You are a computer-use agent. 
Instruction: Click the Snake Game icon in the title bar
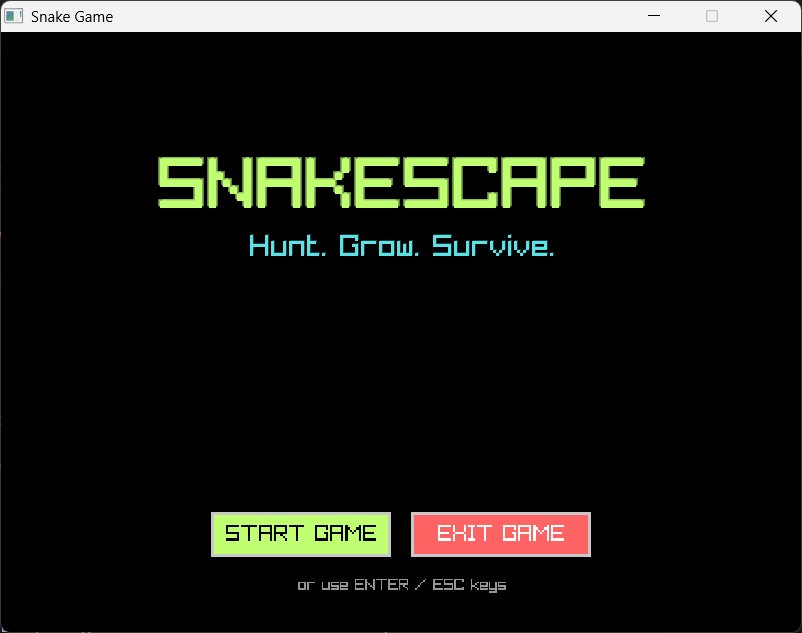14,16
